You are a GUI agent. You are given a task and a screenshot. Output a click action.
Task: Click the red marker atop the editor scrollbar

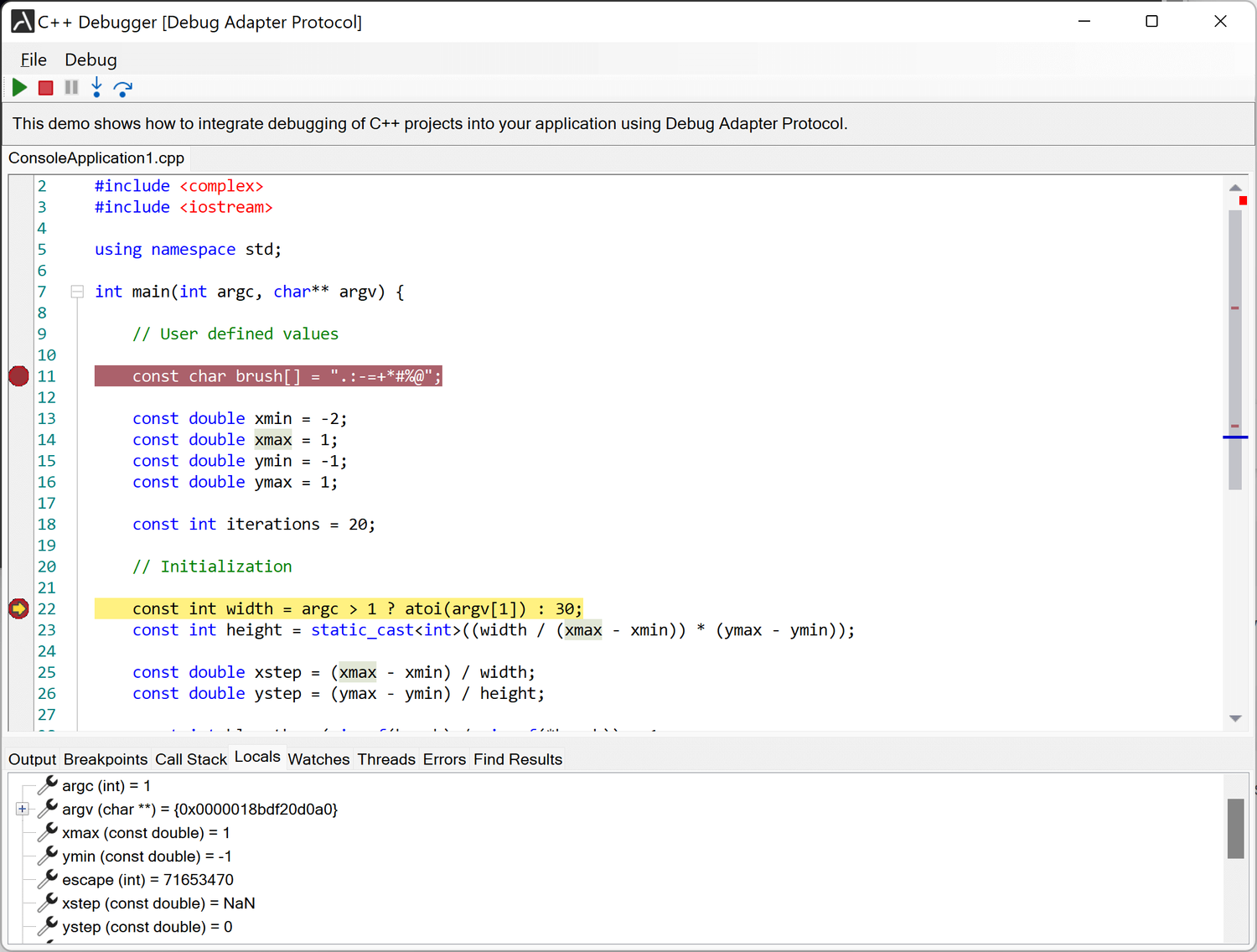click(1243, 199)
